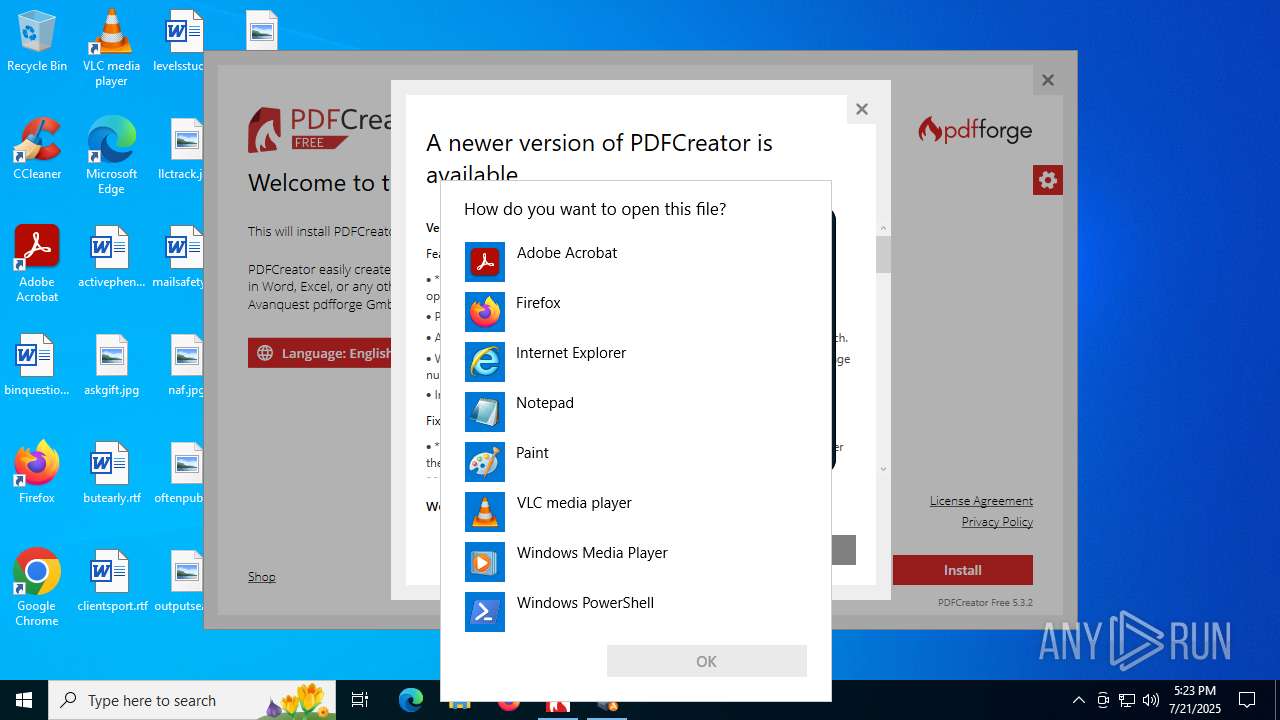Close the PDFCreator installer window
Image resolution: width=1280 pixels, height=720 pixels.
[1048, 80]
